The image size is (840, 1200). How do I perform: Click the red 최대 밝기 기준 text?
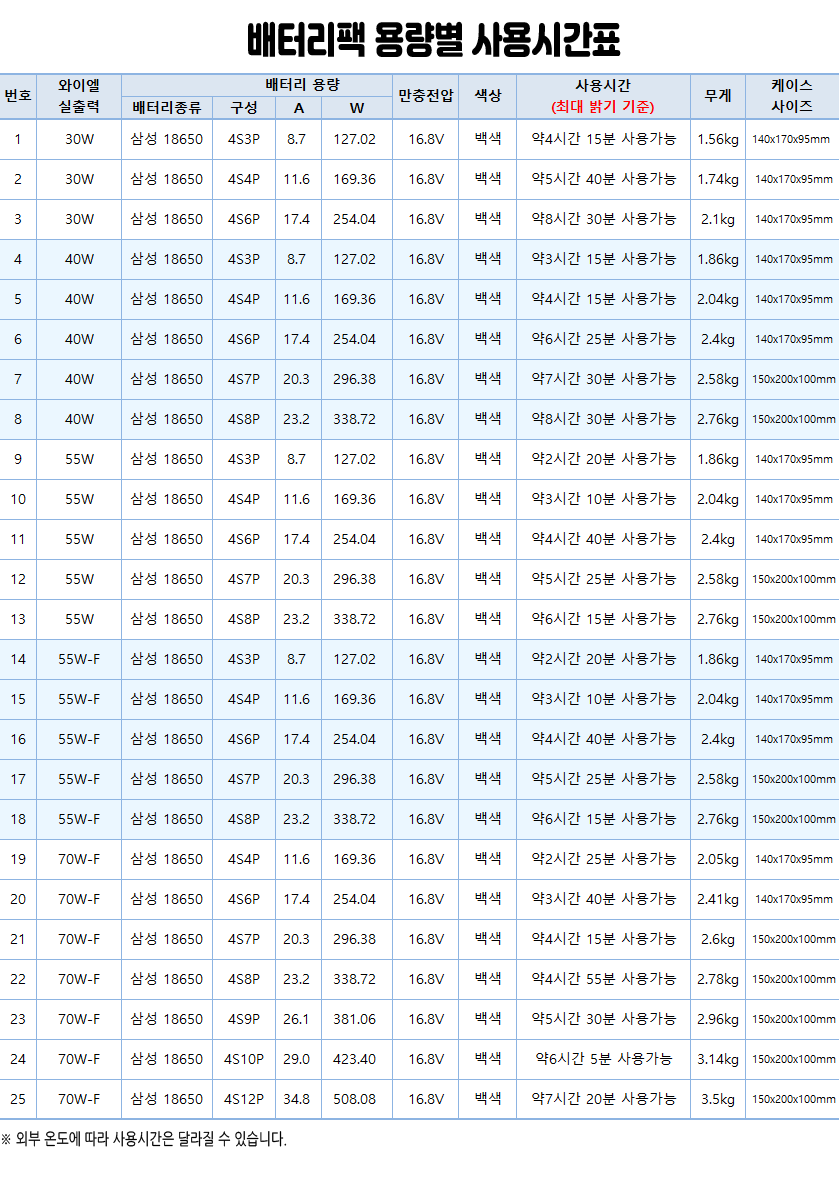[602, 107]
